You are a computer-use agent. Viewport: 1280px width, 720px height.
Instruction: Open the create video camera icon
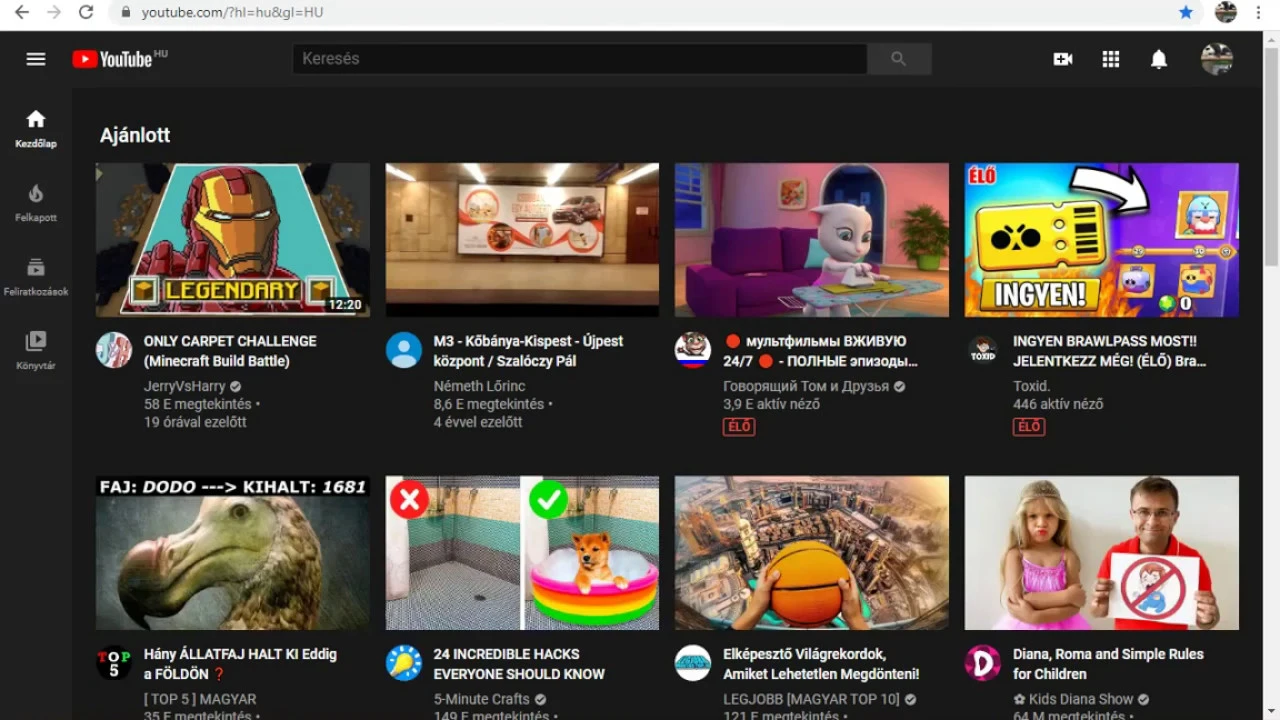point(1063,59)
